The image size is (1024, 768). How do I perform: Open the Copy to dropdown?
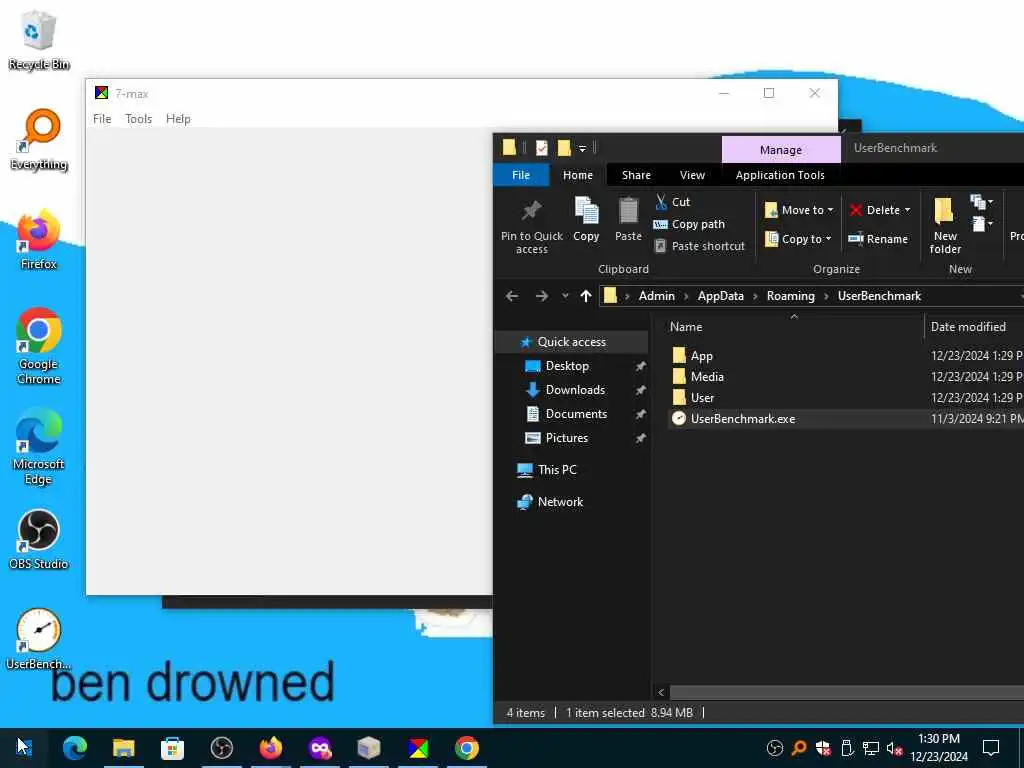point(798,239)
